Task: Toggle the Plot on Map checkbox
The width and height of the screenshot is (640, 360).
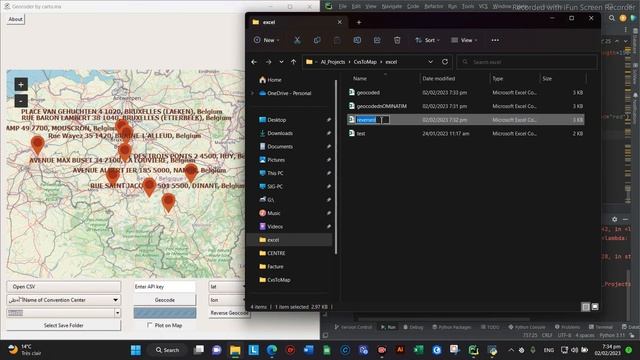Action: coord(149,325)
